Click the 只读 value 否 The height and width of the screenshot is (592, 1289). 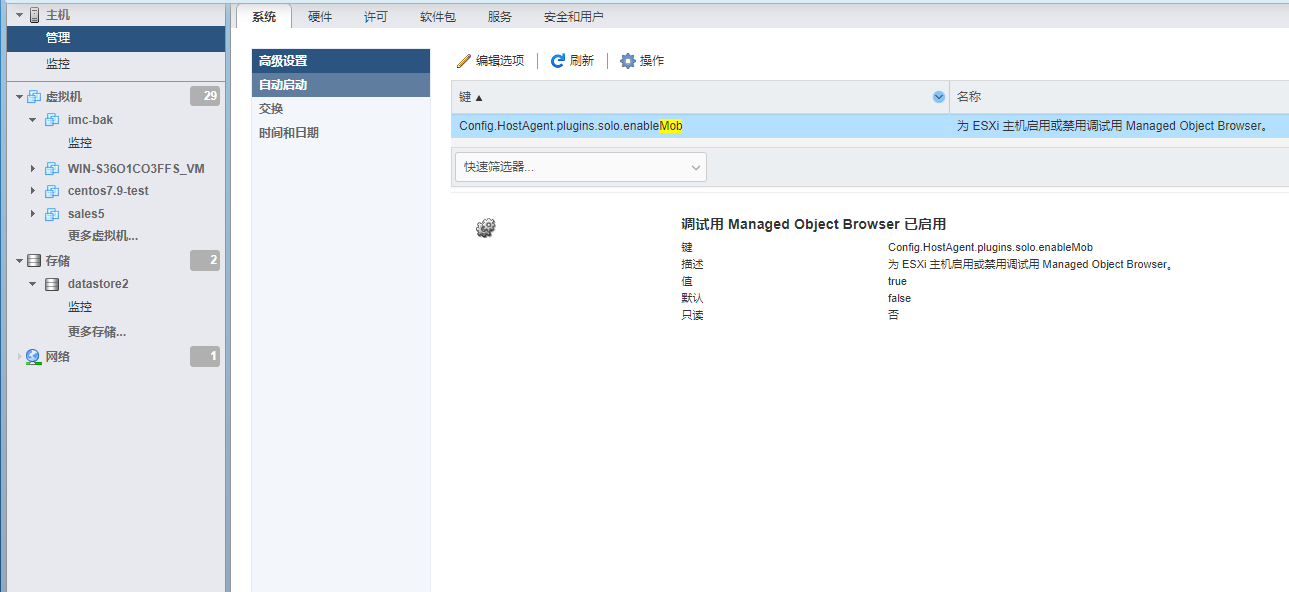tap(893, 315)
